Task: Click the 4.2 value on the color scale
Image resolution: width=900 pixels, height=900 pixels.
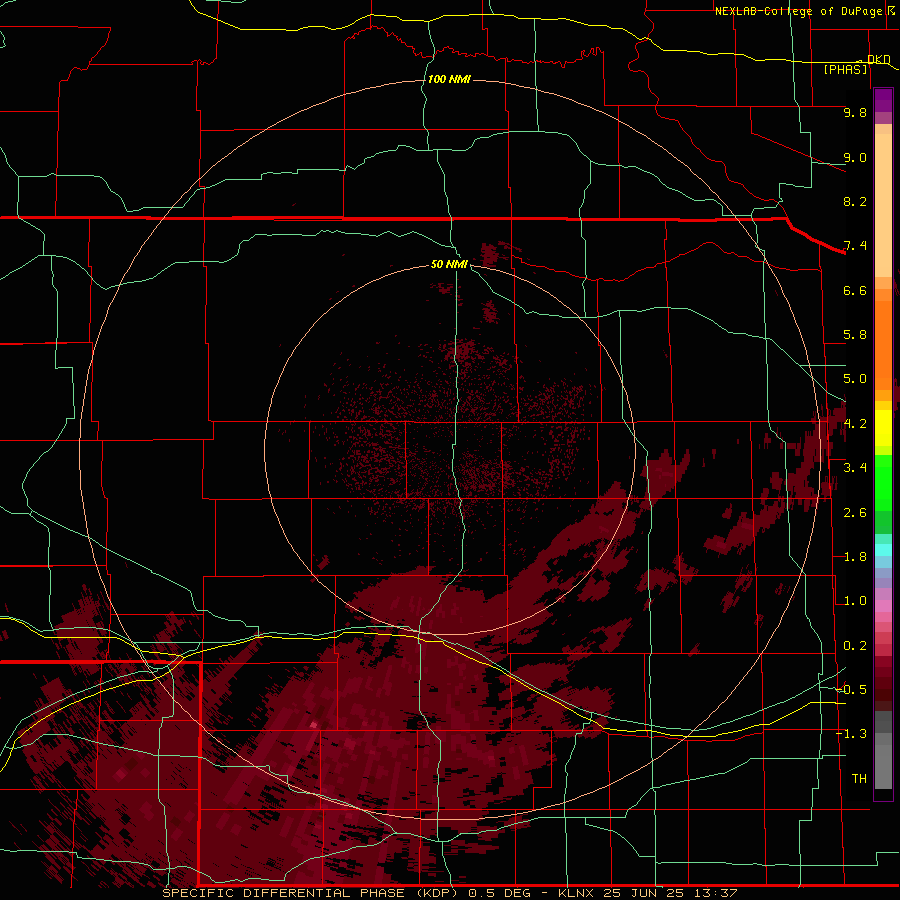Action: (x=855, y=424)
